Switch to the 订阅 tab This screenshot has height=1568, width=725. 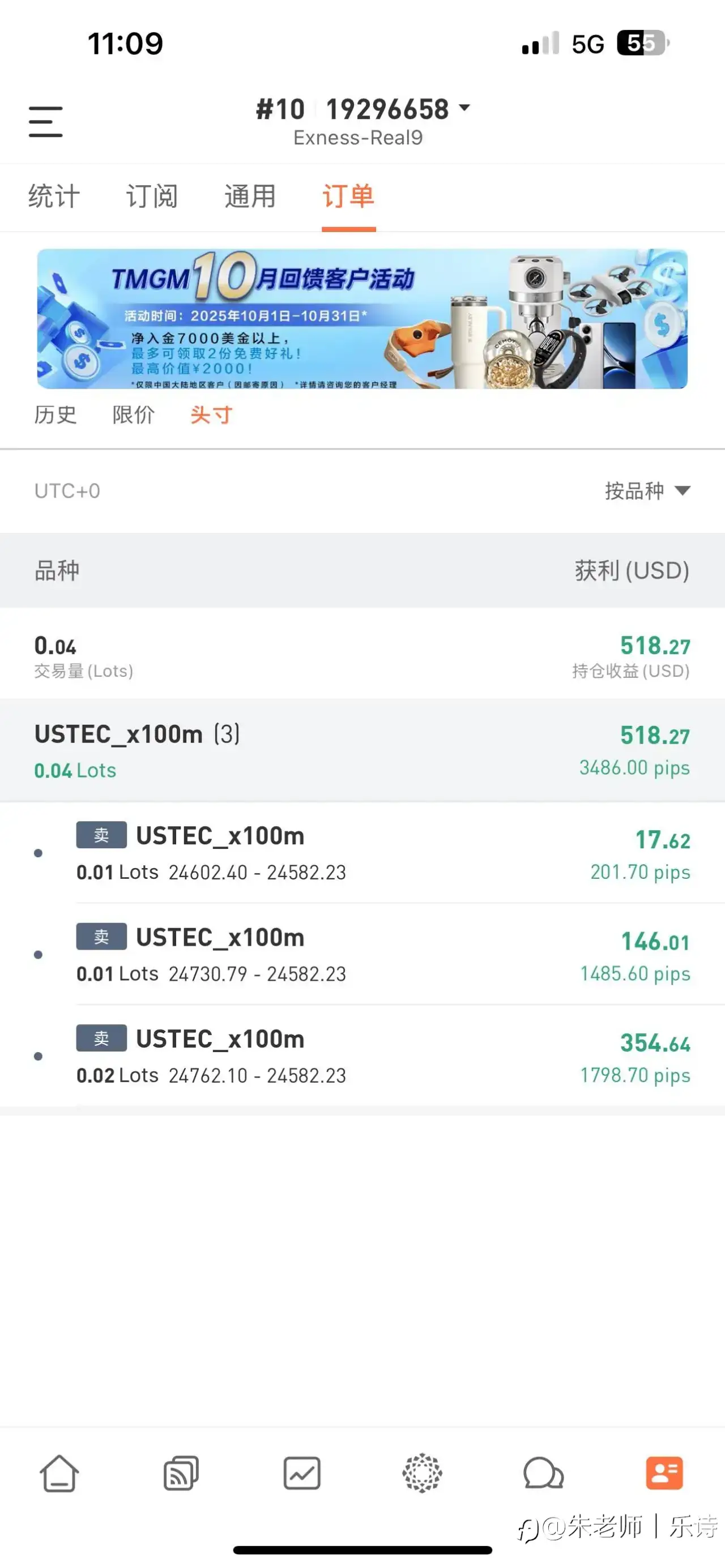click(x=152, y=196)
